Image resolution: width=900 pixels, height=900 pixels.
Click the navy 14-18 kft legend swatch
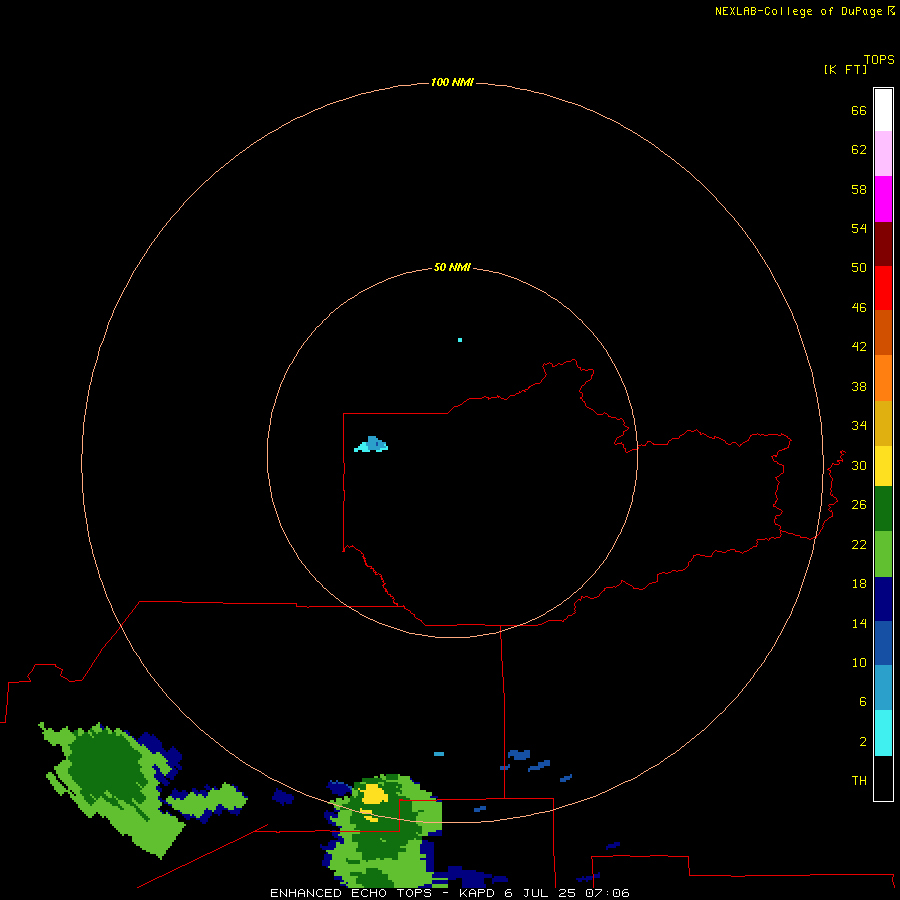pos(883,599)
